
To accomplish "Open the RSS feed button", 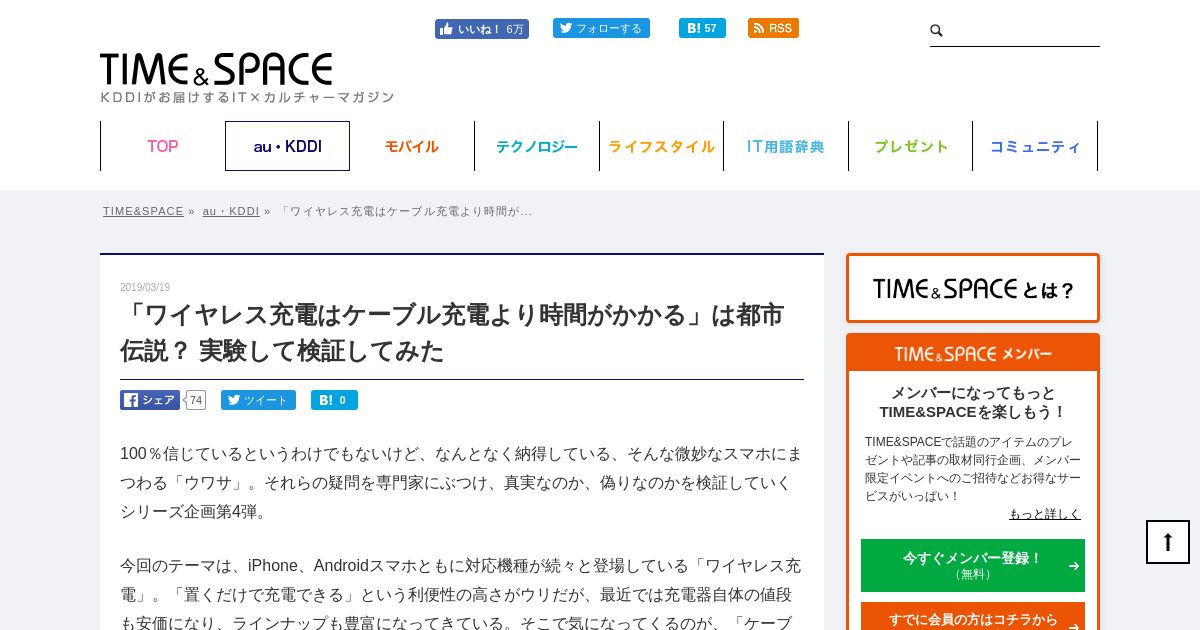I will 773,28.
